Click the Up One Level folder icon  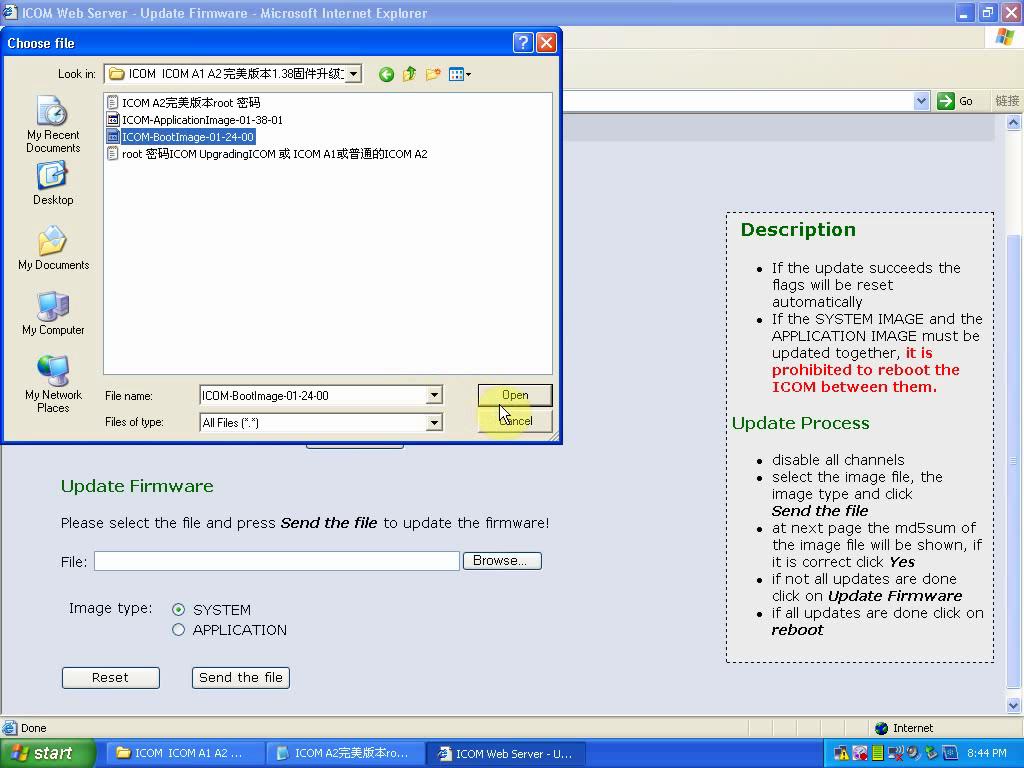click(409, 74)
